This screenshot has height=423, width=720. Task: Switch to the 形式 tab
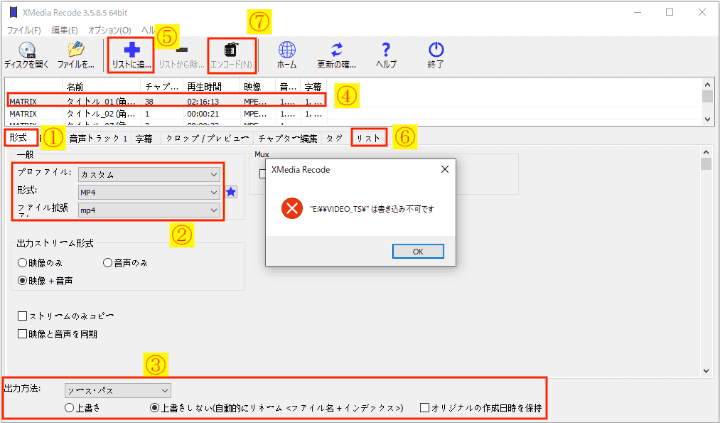(x=19, y=138)
